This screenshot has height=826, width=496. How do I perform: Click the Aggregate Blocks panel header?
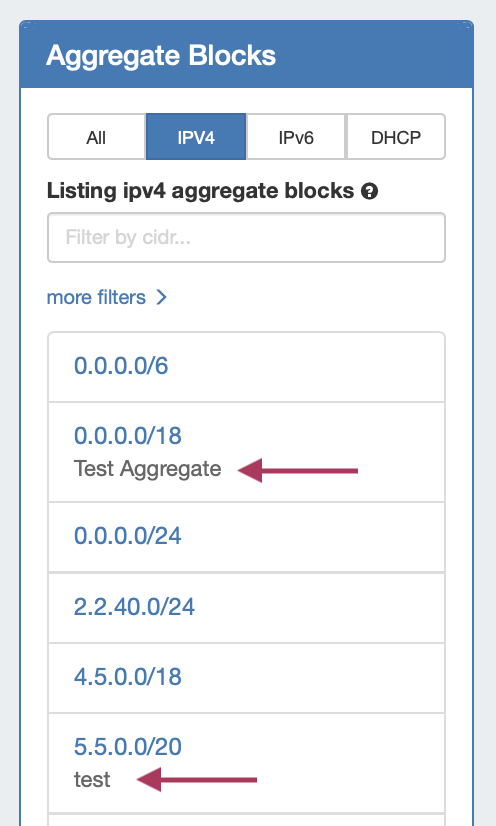(x=246, y=55)
